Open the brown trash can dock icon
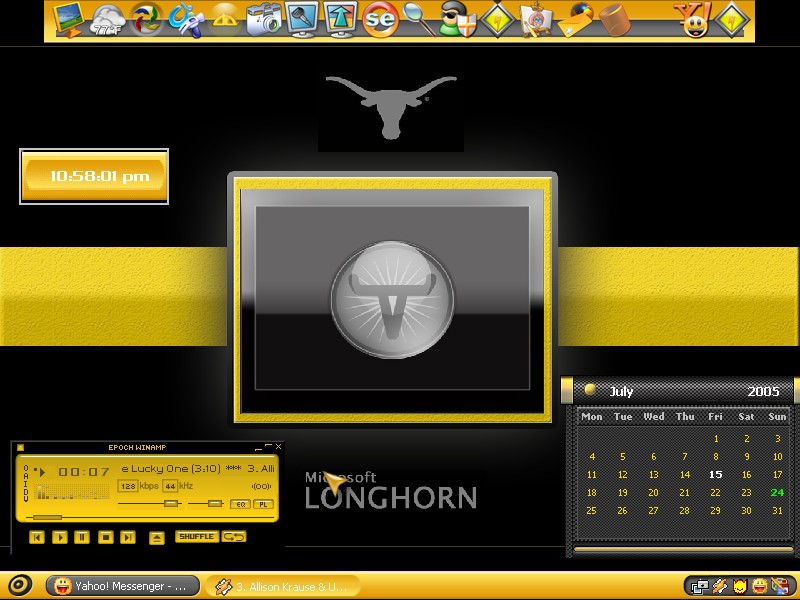Screen dimensions: 800x600 tap(614, 20)
